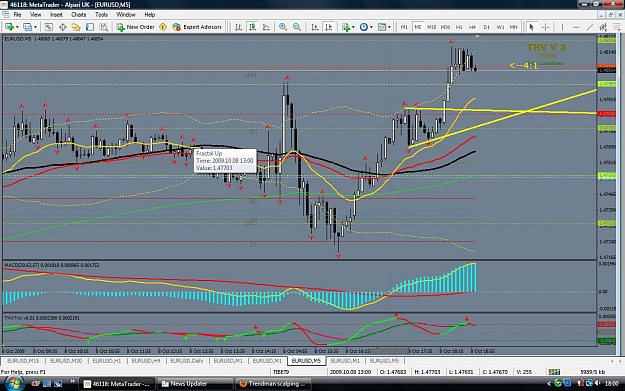Click the taskbar clock showing 18:00

[611, 384]
